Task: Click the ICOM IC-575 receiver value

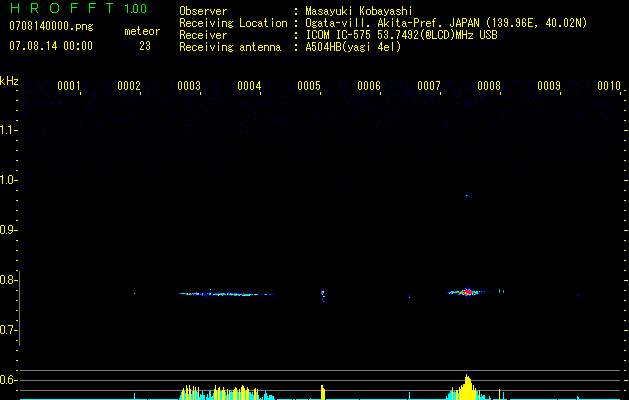Action: (x=401, y=35)
